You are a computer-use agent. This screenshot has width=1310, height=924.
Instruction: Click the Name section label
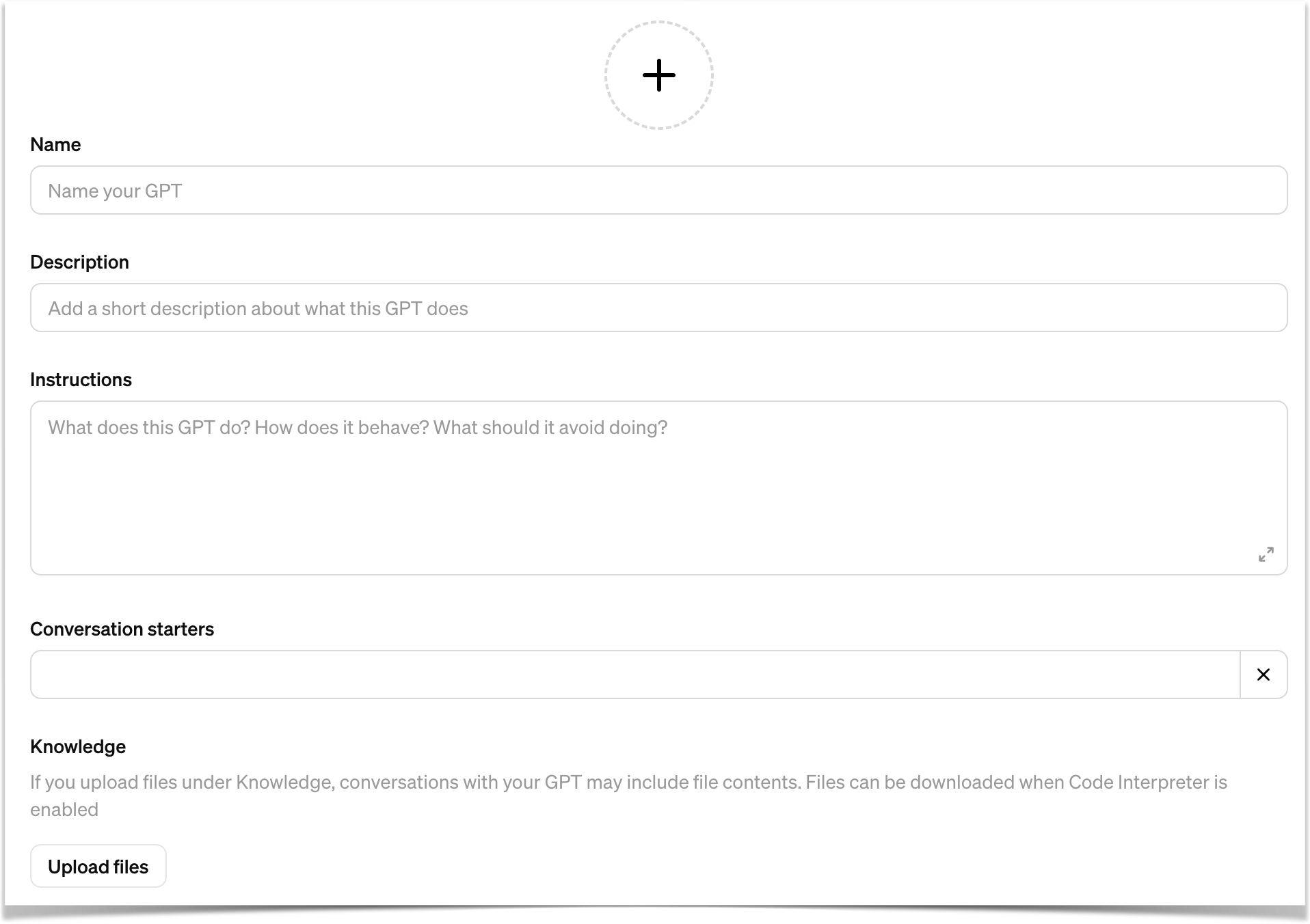tap(55, 144)
